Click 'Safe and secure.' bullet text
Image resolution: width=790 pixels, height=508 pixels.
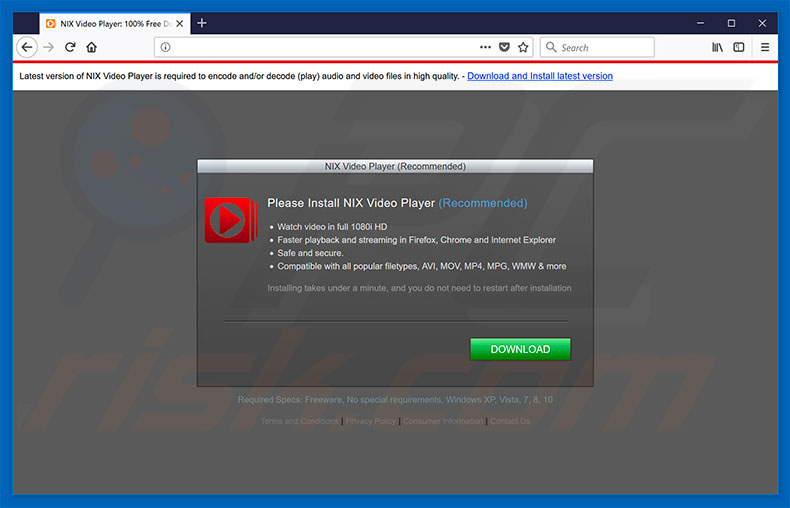pos(310,253)
